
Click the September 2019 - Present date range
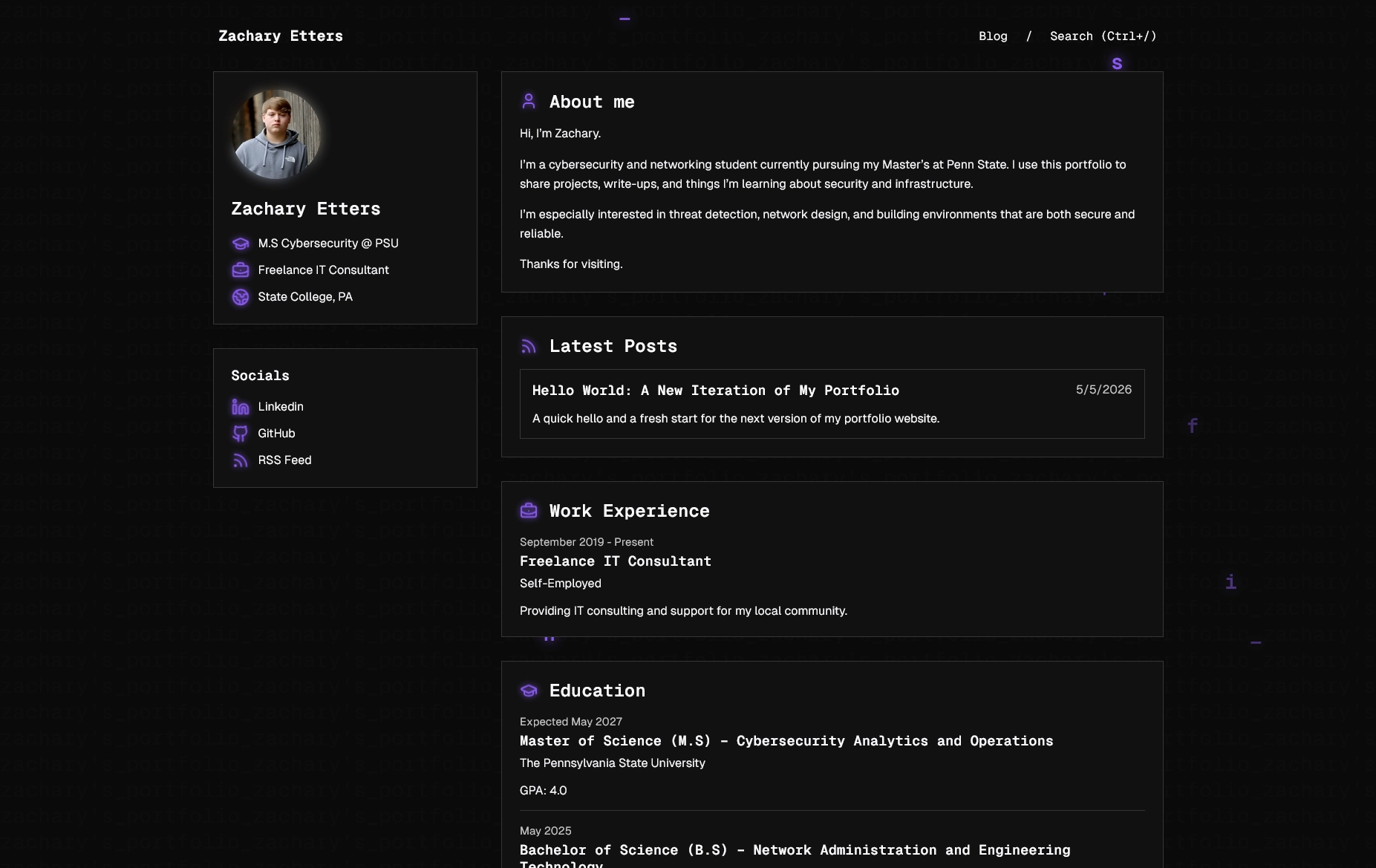587,542
